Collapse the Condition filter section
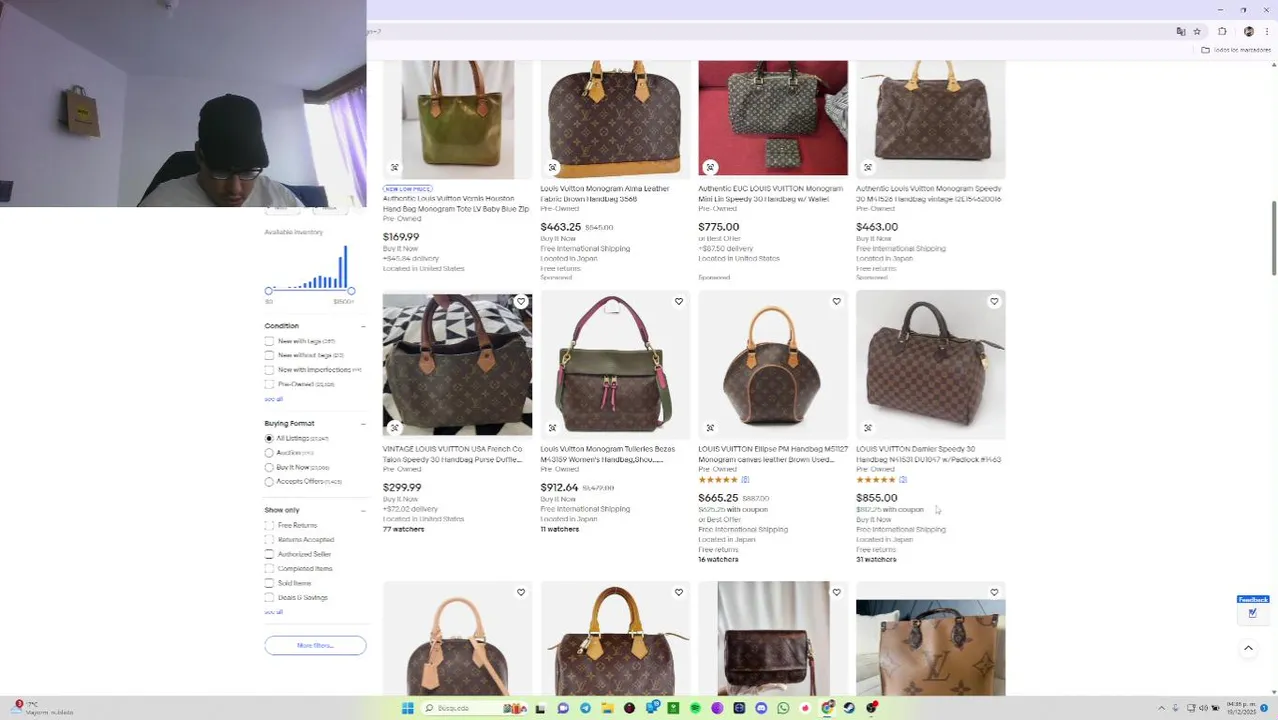1278x720 pixels. pyautogui.click(x=362, y=326)
